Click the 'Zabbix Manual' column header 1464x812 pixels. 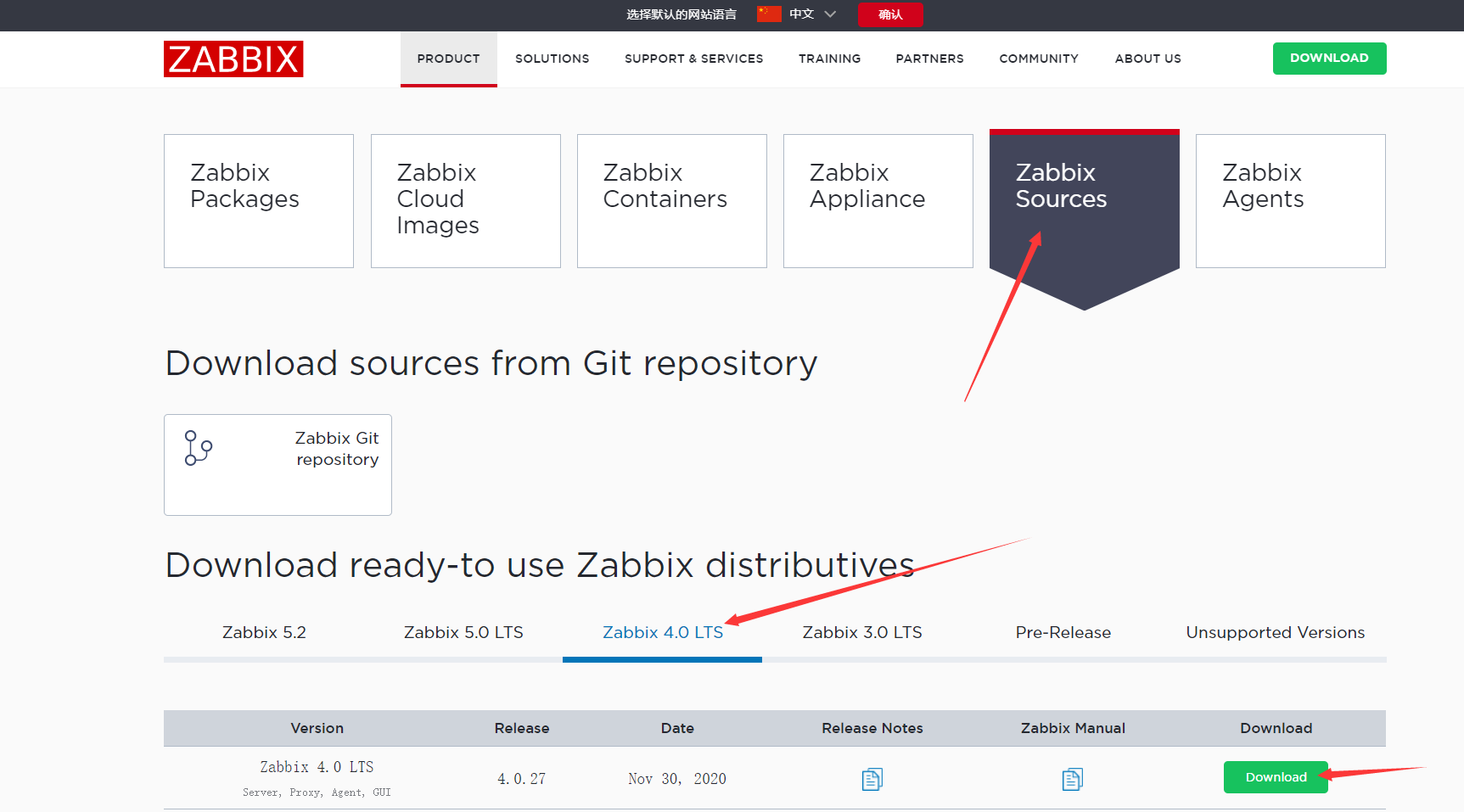1073,728
